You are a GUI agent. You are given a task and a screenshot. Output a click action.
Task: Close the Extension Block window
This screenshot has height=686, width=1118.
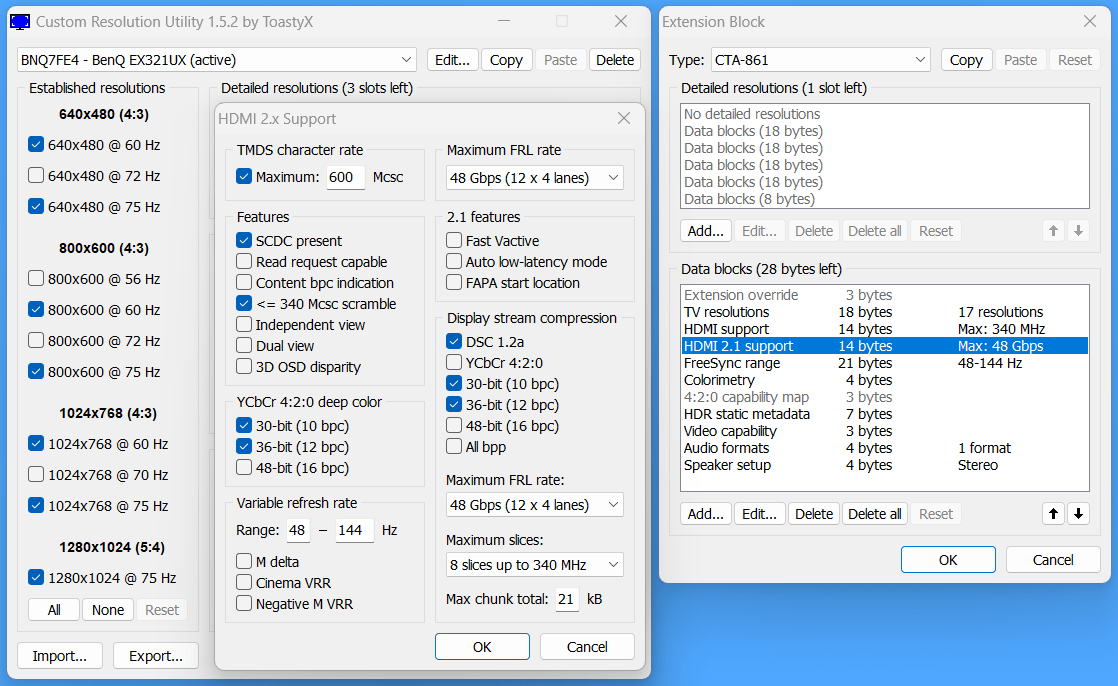1089,21
